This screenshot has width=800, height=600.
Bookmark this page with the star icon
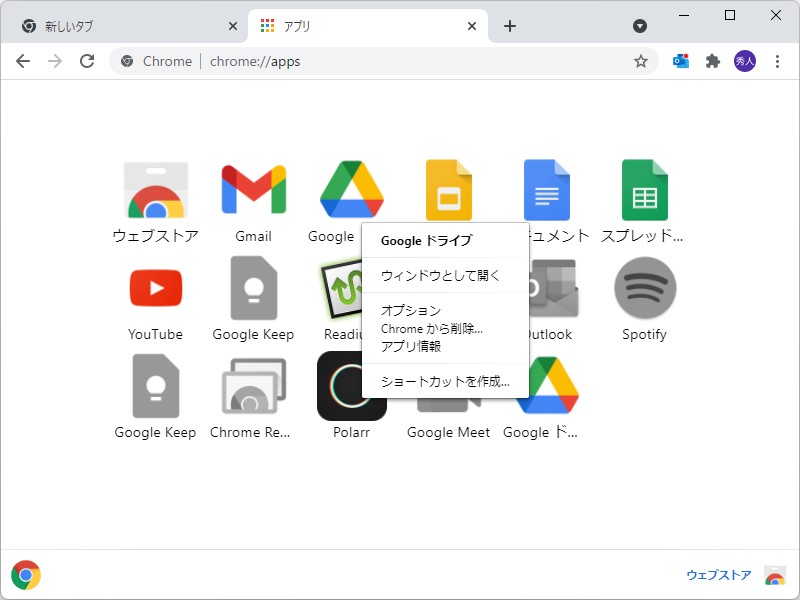pos(640,61)
